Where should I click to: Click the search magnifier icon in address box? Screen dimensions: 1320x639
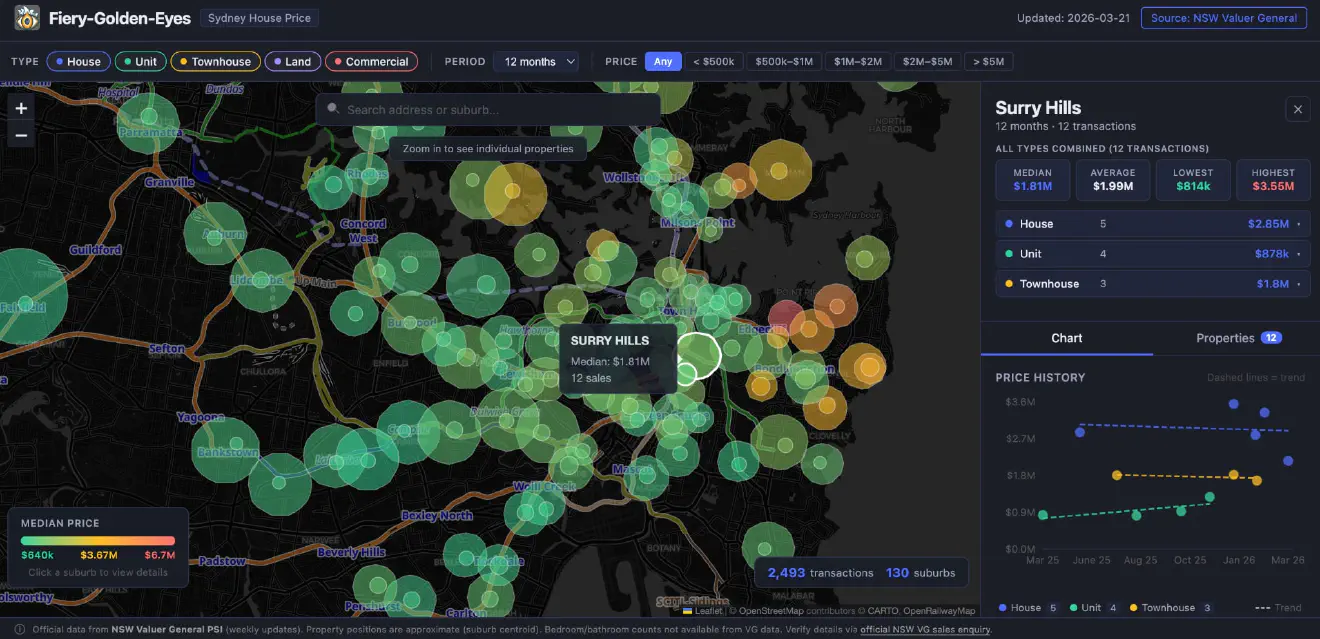333,109
